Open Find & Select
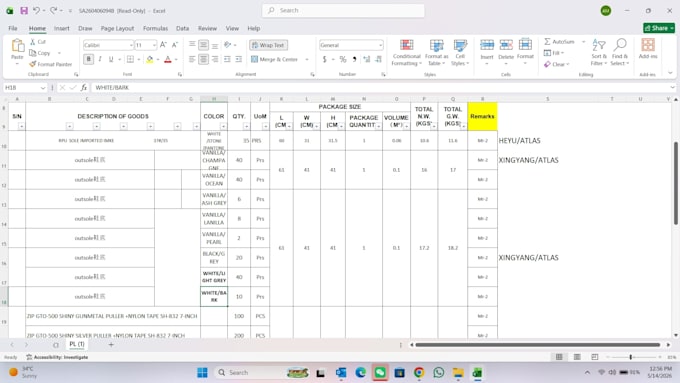The width and height of the screenshot is (680, 383). tap(620, 52)
